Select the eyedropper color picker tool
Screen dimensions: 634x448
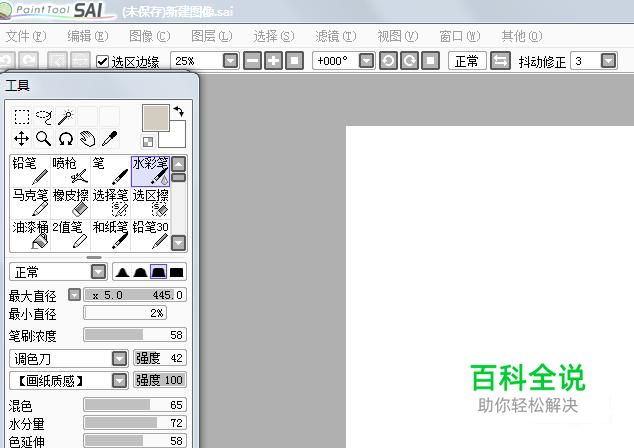tap(109, 138)
